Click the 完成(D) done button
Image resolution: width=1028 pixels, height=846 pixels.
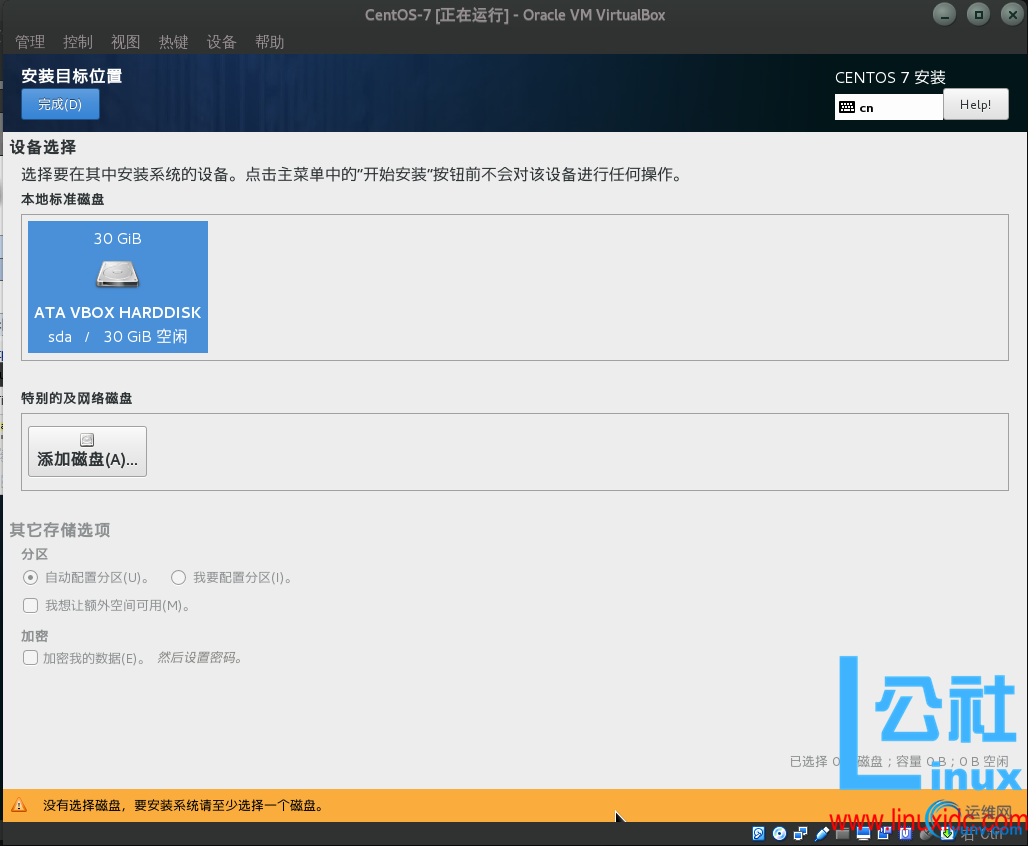pyautogui.click(x=60, y=104)
